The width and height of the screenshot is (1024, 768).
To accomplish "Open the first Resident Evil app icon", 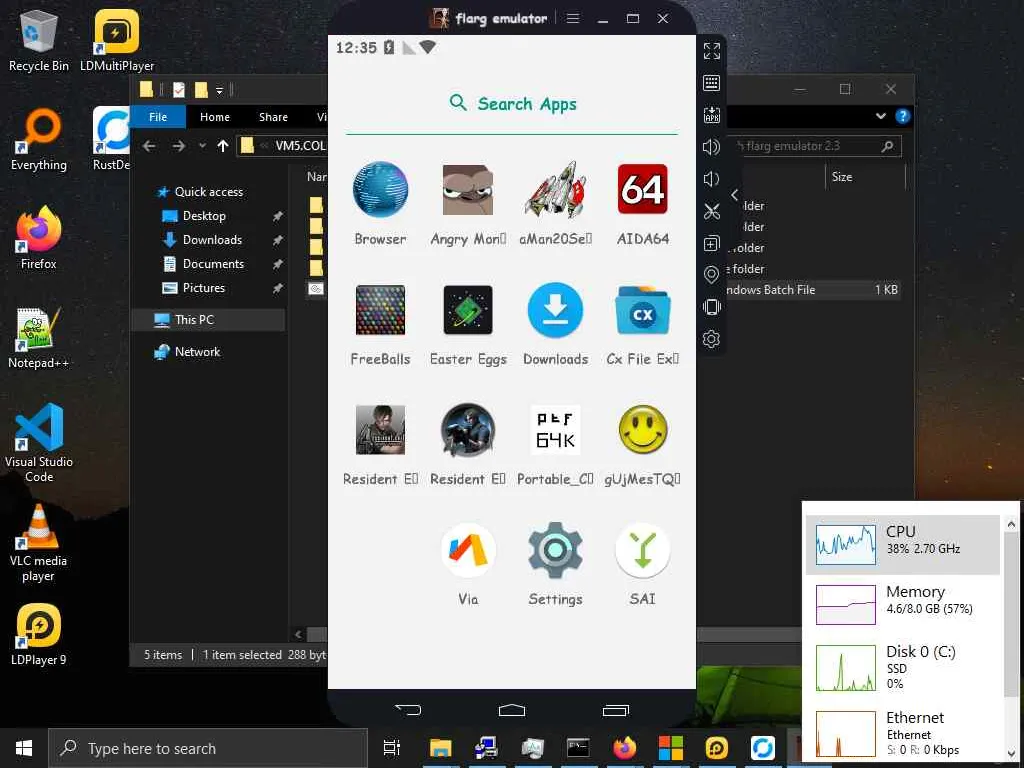I will (380, 430).
